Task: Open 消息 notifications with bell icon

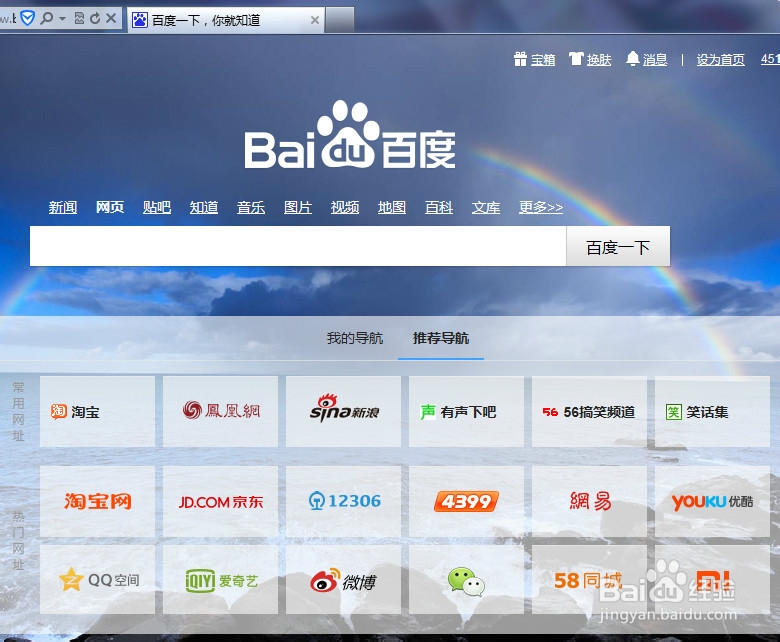Action: tap(646, 60)
